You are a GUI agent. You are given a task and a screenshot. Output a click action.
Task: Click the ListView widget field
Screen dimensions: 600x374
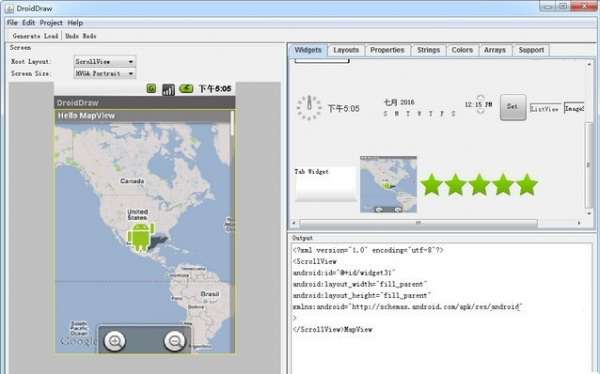point(545,109)
